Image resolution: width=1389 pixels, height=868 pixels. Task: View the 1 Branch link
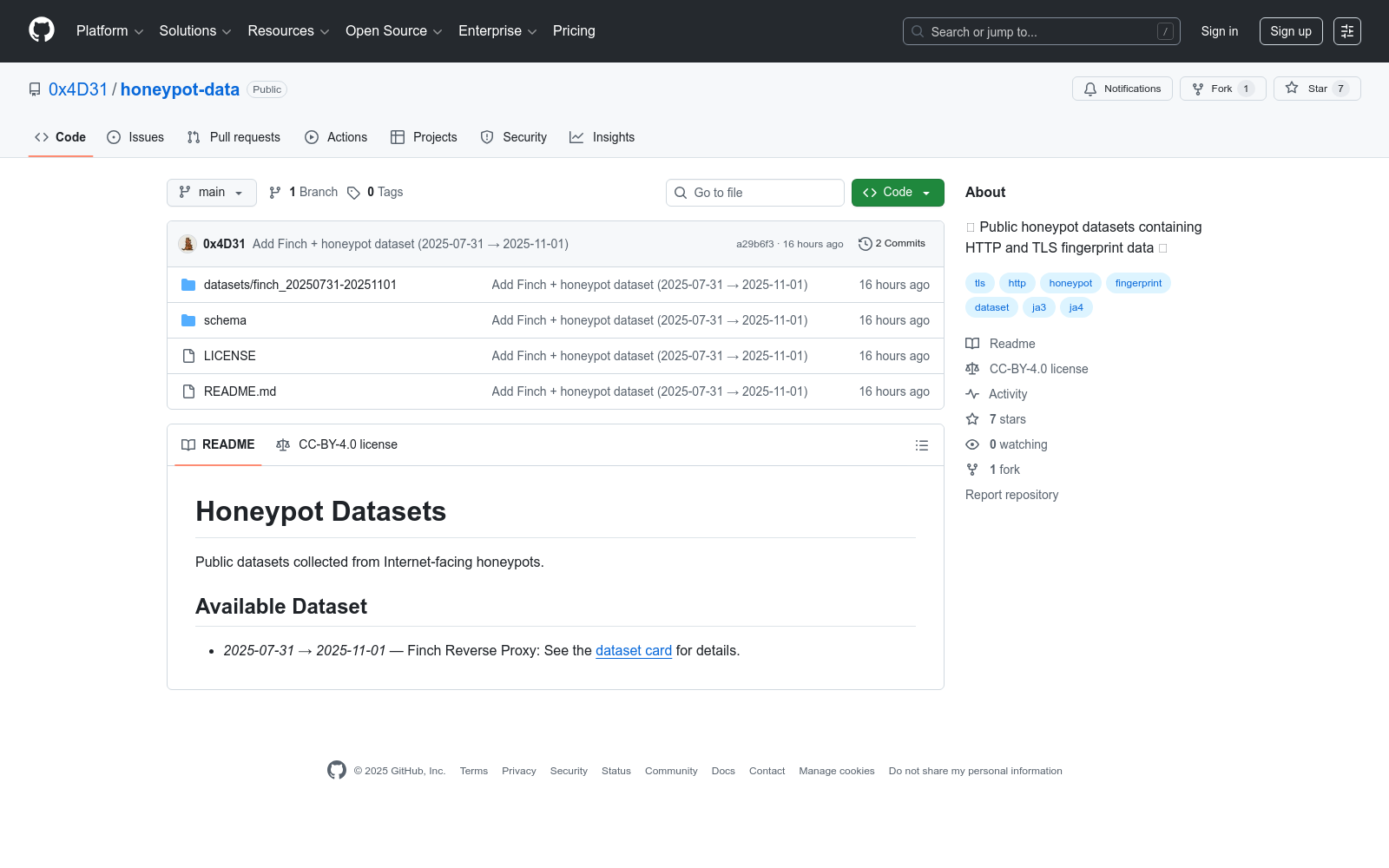pos(303,193)
